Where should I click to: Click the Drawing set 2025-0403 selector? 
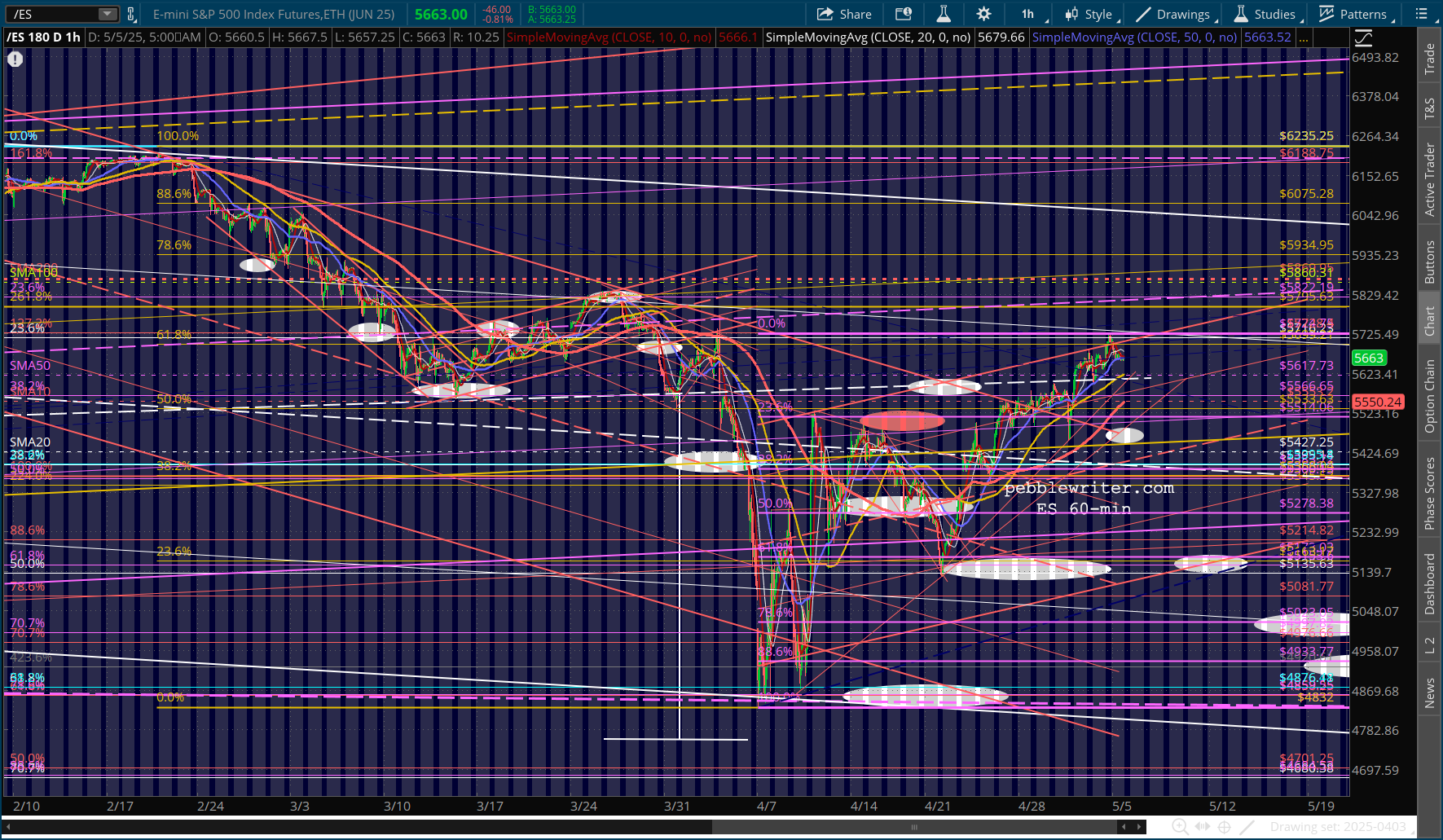click(1339, 827)
